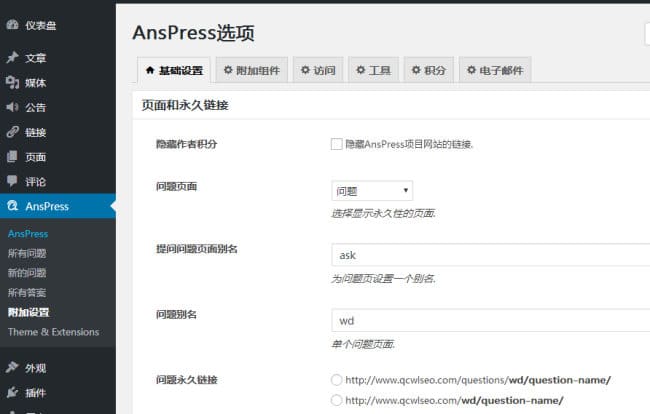Image resolution: width=650 pixels, height=414 pixels.
Task: Click the 提问问题页面别名 field containing ask
Action: 491,255
